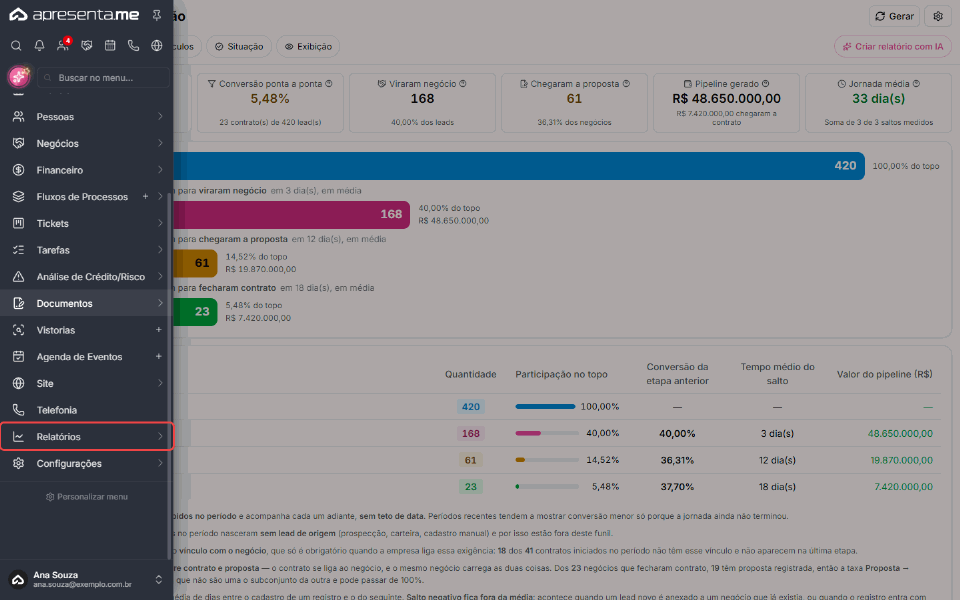
Task: Expand the Negócios submenu chevron
Action: point(160,143)
